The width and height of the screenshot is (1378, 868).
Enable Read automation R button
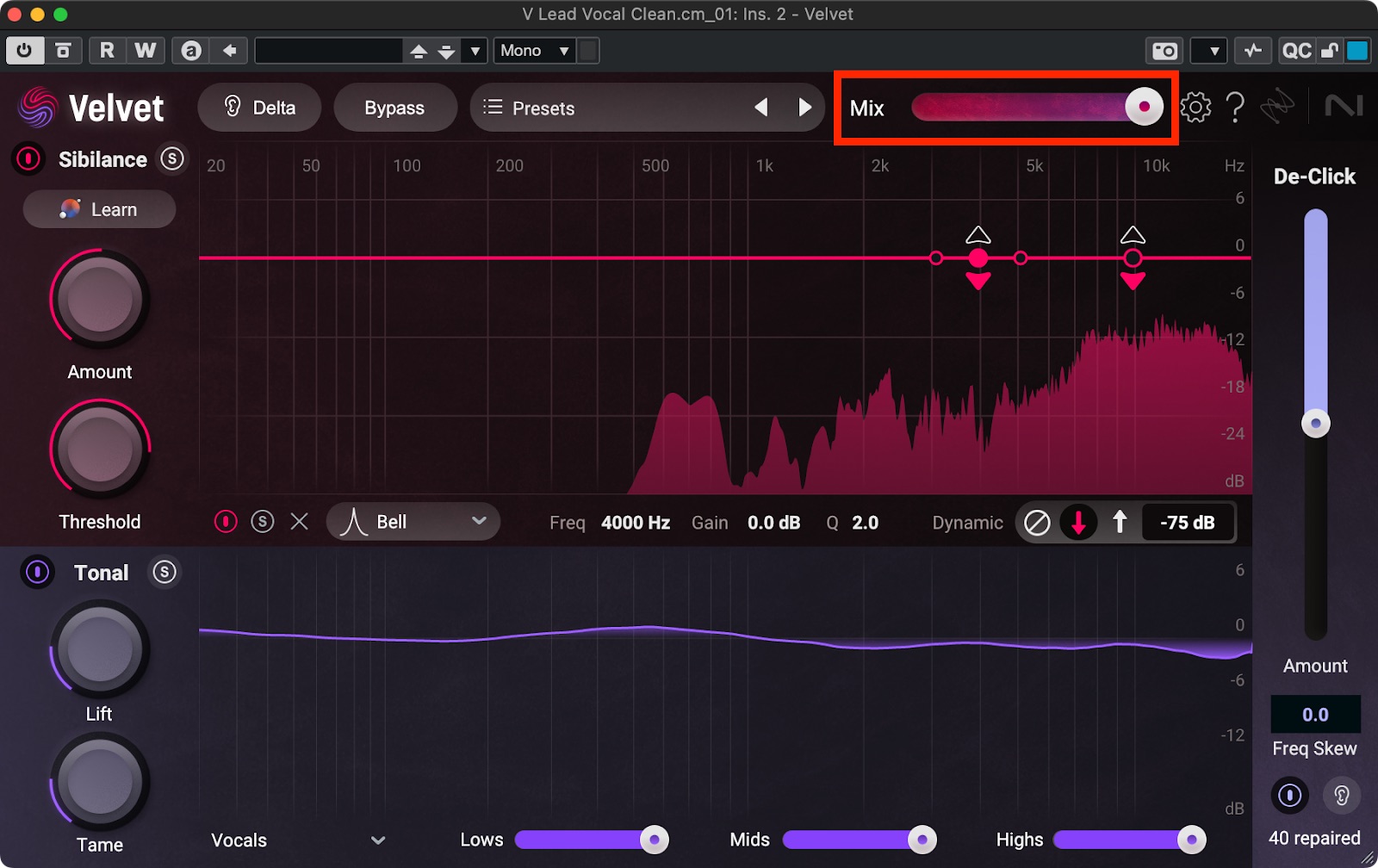(x=107, y=50)
